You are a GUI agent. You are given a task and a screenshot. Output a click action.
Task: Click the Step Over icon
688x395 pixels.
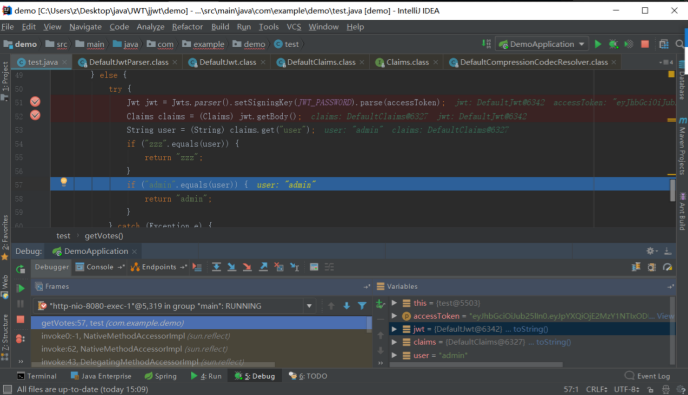[x=216, y=267]
